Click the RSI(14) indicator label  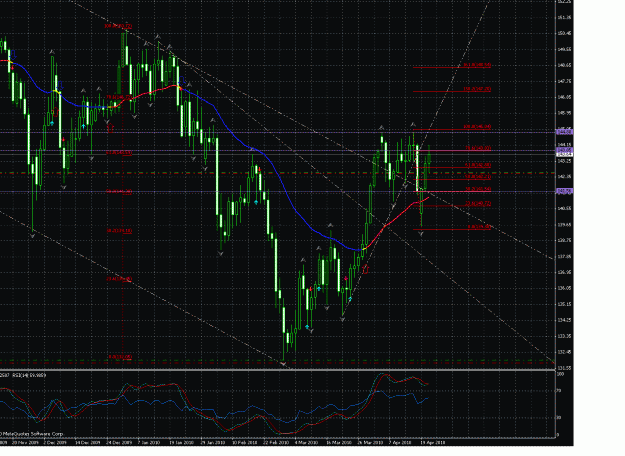point(29,375)
